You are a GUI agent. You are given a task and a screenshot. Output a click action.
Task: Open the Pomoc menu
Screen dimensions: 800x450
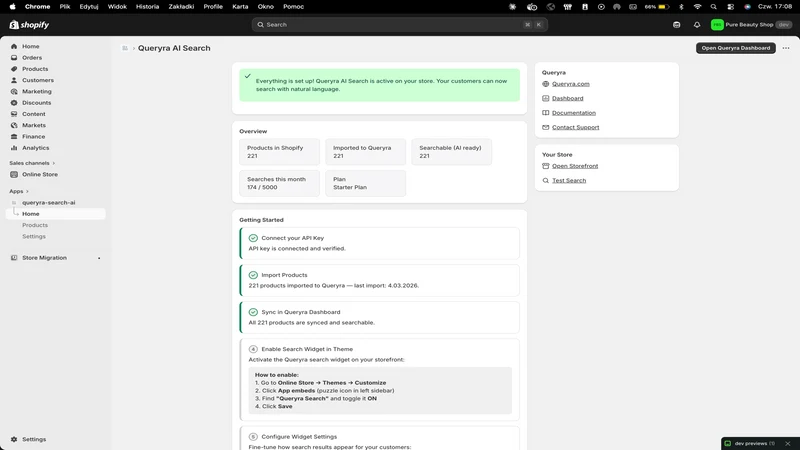(x=293, y=7)
